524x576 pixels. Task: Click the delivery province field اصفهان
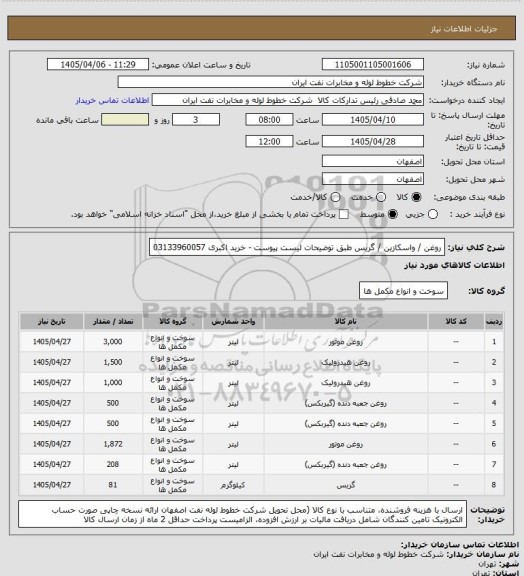coord(373,161)
